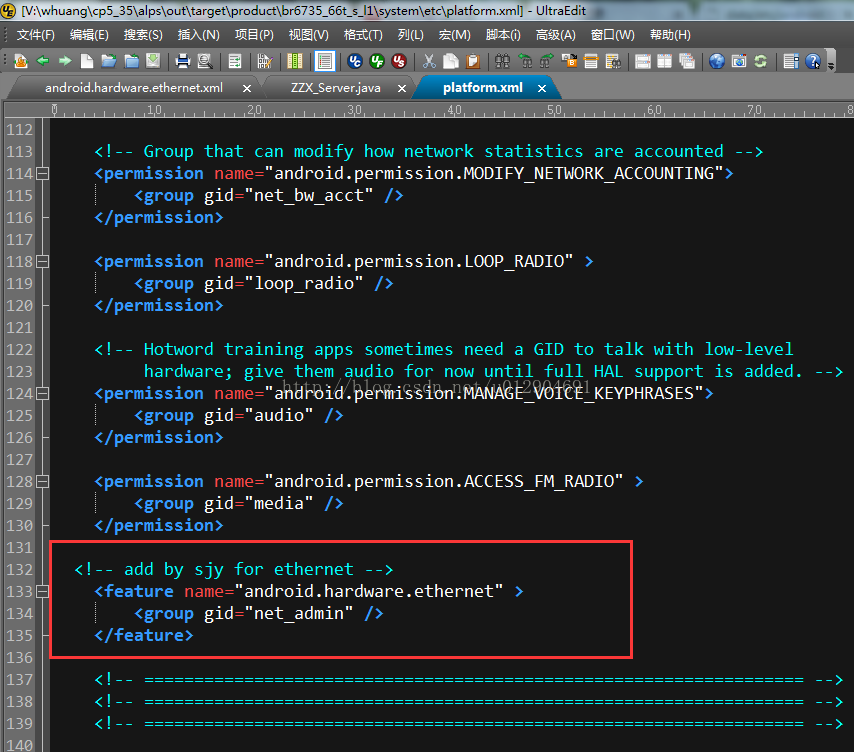
Task: Click the green refresh arrows icon
Action: [x=761, y=61]
